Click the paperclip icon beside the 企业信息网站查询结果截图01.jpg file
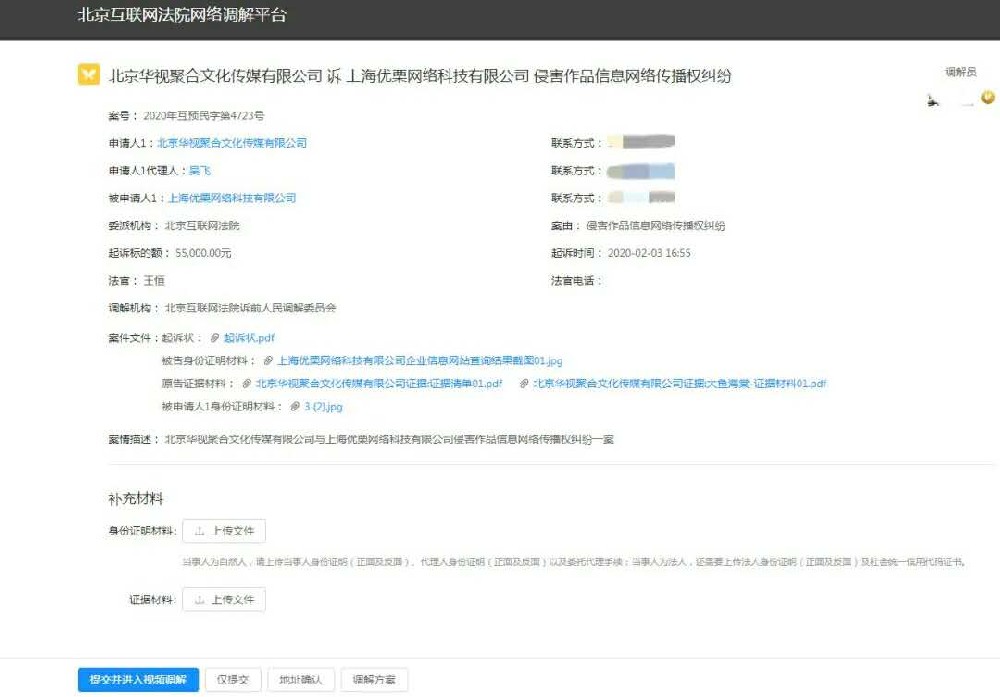Viewport: 1000px width, 697px height. click(x=267, y=361)
